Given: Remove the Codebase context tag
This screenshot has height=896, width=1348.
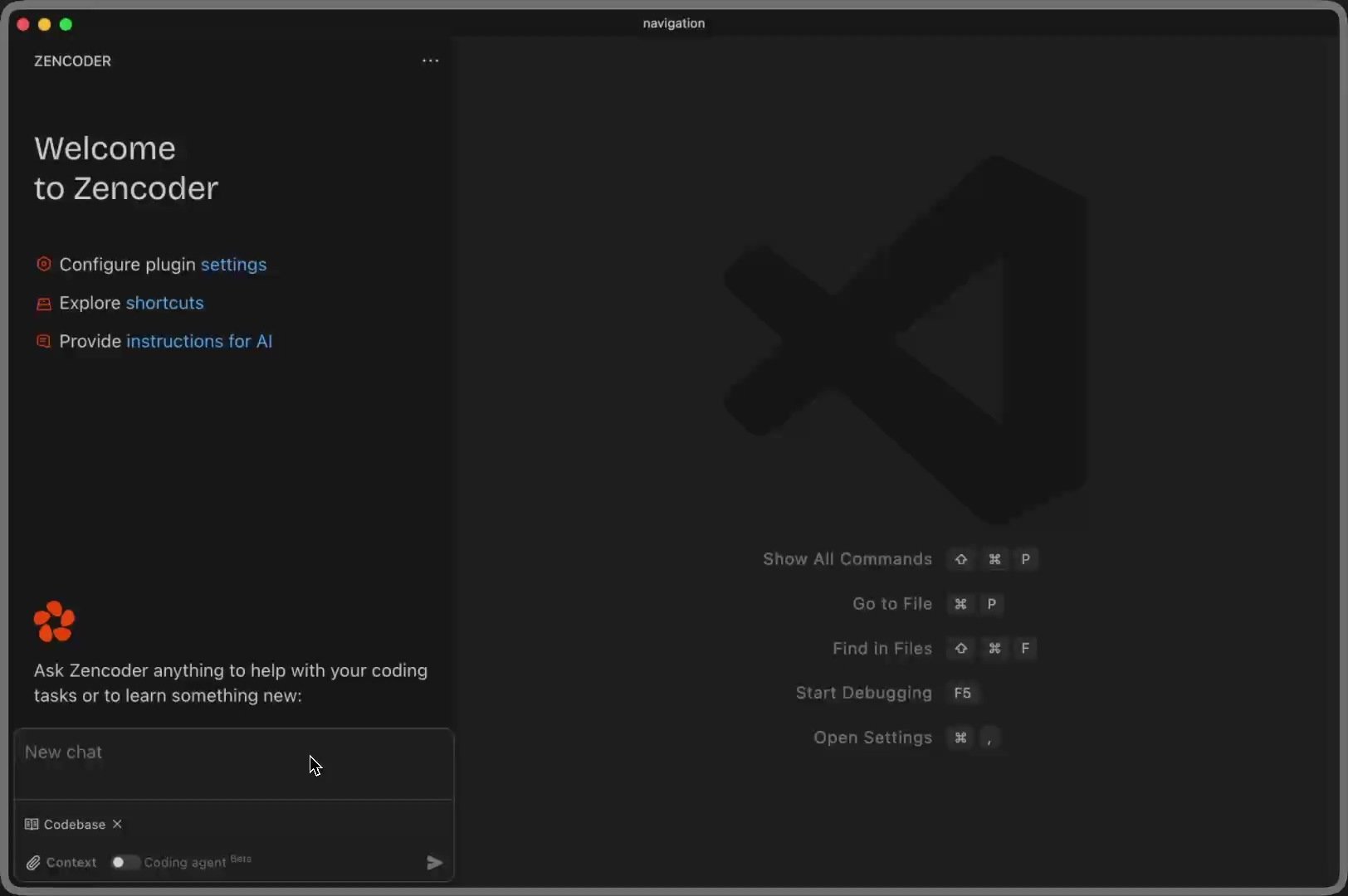Looking at the screenshot, I should [117, 824].
